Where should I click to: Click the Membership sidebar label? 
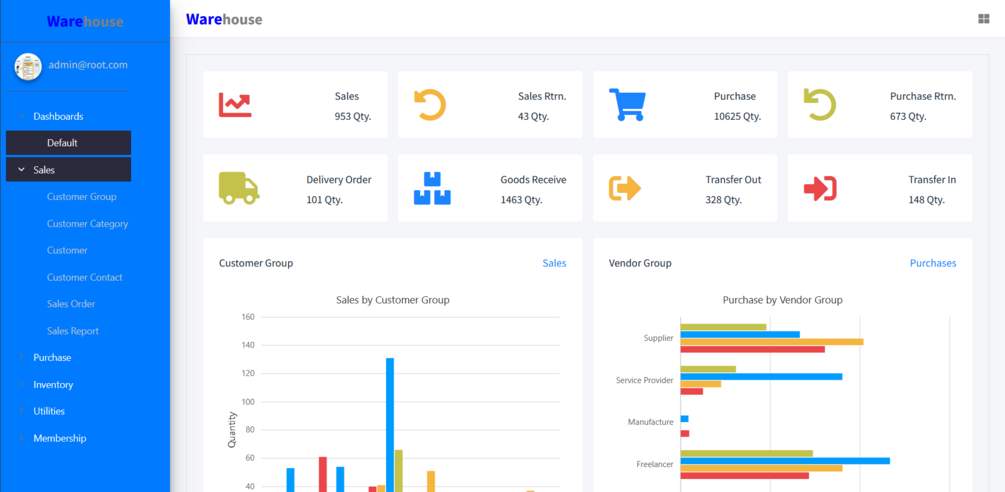point(60,438)
